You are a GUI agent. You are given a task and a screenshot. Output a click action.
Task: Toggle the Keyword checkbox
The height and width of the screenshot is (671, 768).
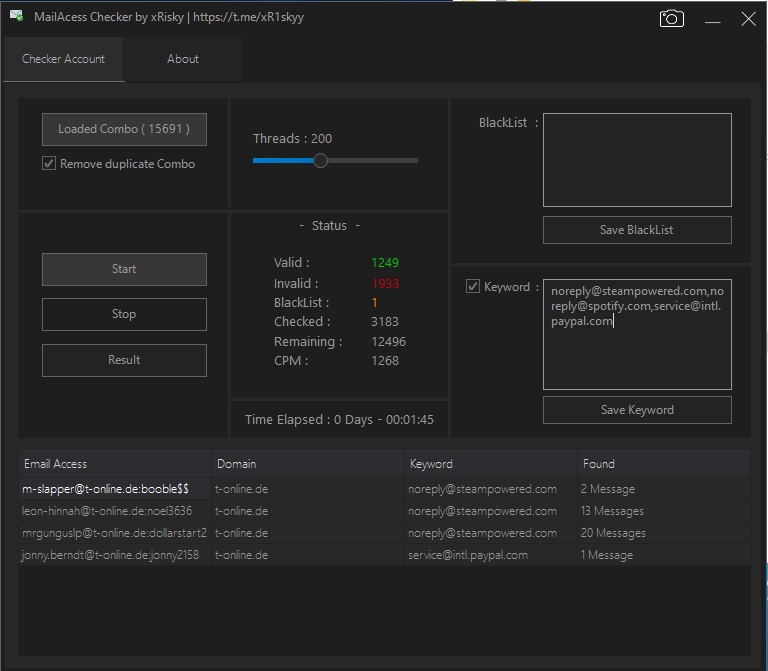(473, 286)
